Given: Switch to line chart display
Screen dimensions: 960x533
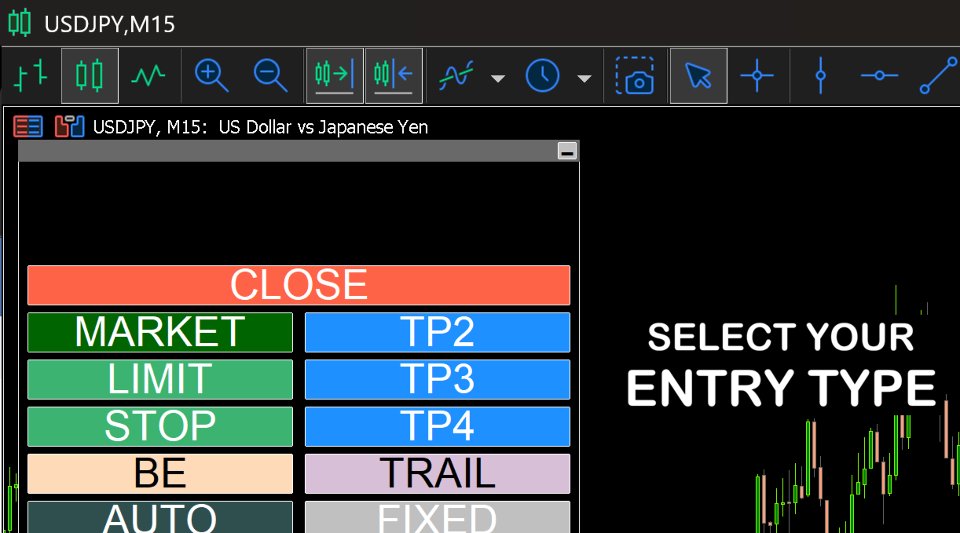Looking at the screenshot, I should click(x=148, y=76).
